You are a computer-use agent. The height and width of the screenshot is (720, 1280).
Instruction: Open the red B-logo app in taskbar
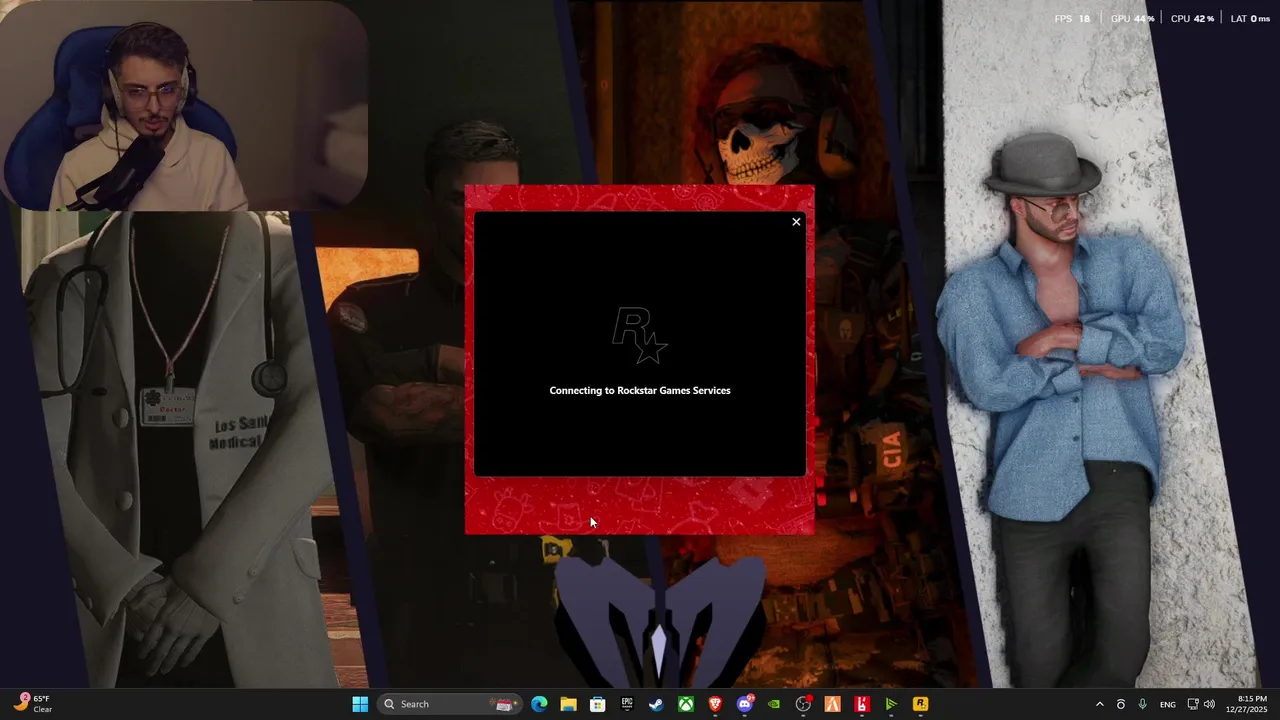tap(862, 704)
